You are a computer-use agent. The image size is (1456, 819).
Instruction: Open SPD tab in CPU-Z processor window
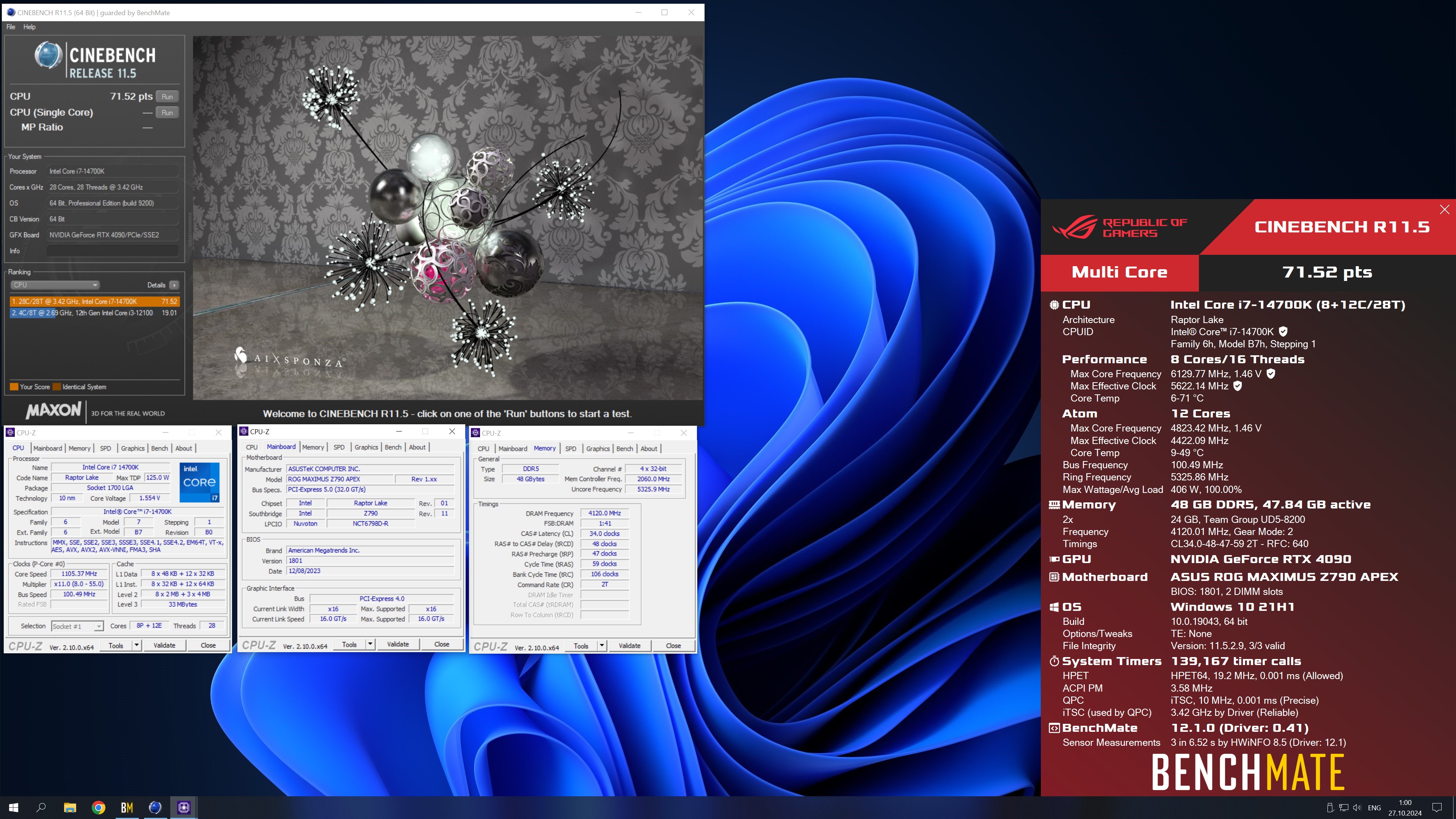coord(105,448)
